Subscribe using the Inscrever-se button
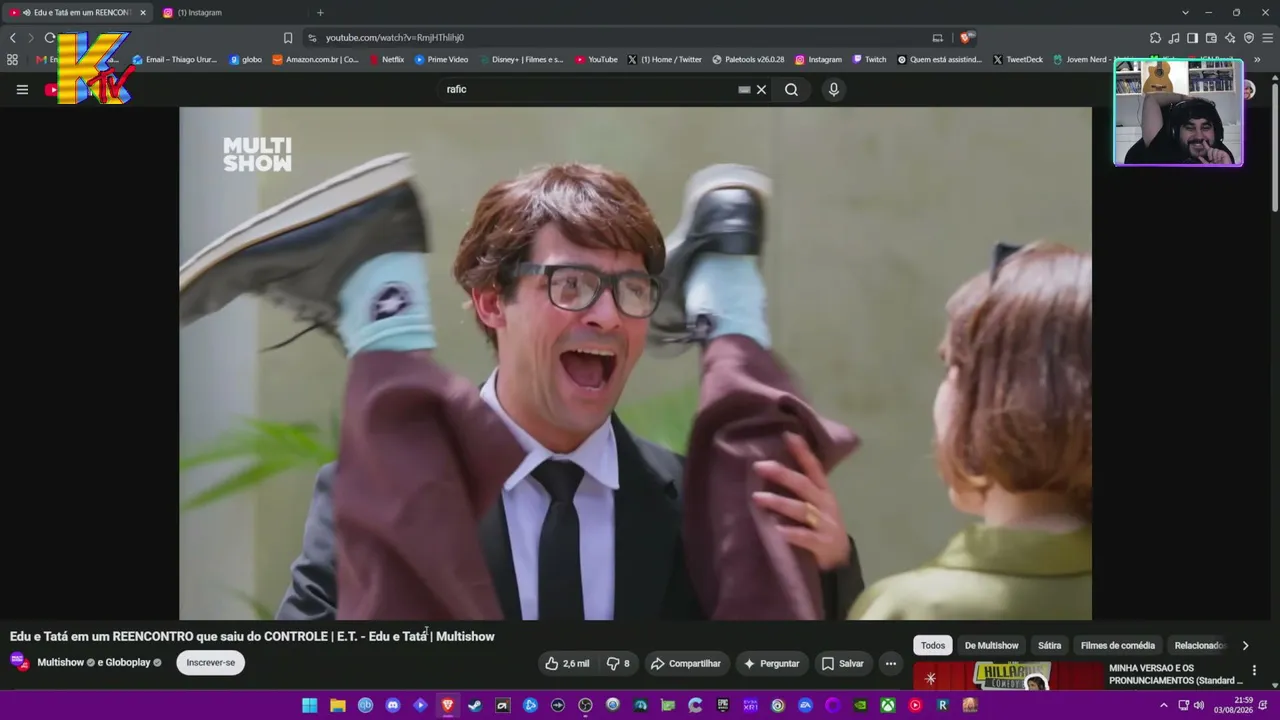1280x720 pixels. (x=210, y=662)
